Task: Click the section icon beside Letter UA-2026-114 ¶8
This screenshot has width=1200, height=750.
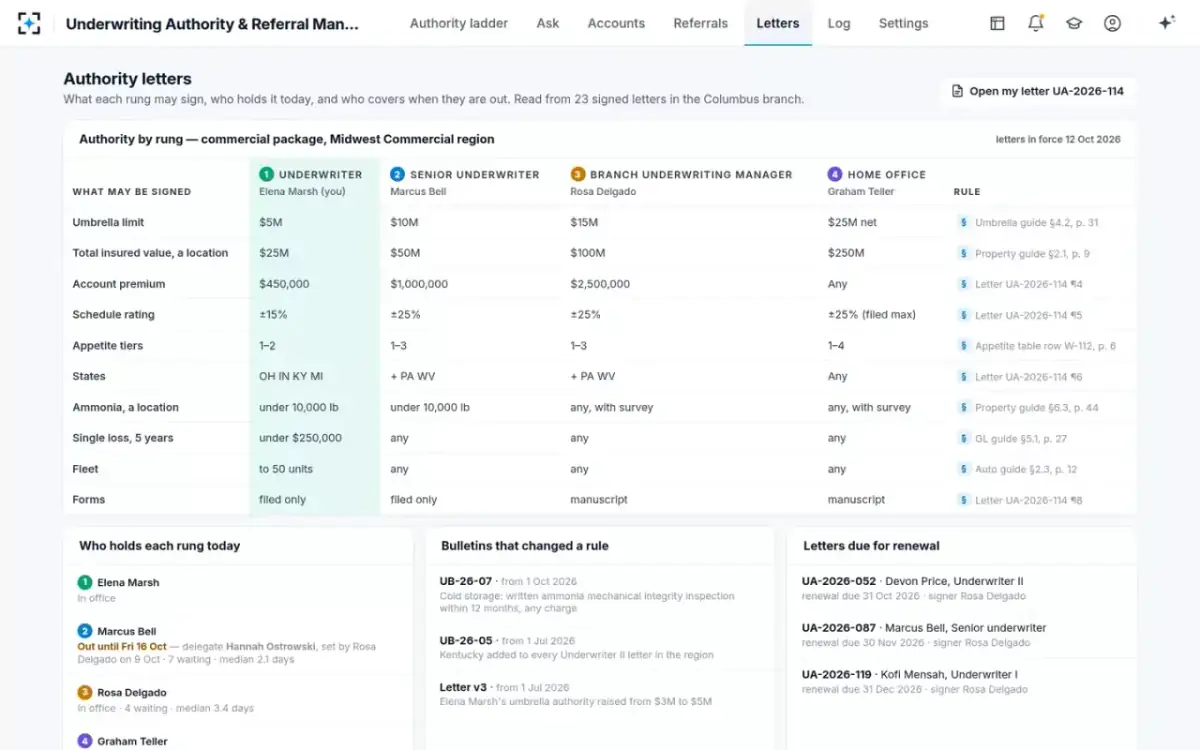Action: tap(963, 500)
